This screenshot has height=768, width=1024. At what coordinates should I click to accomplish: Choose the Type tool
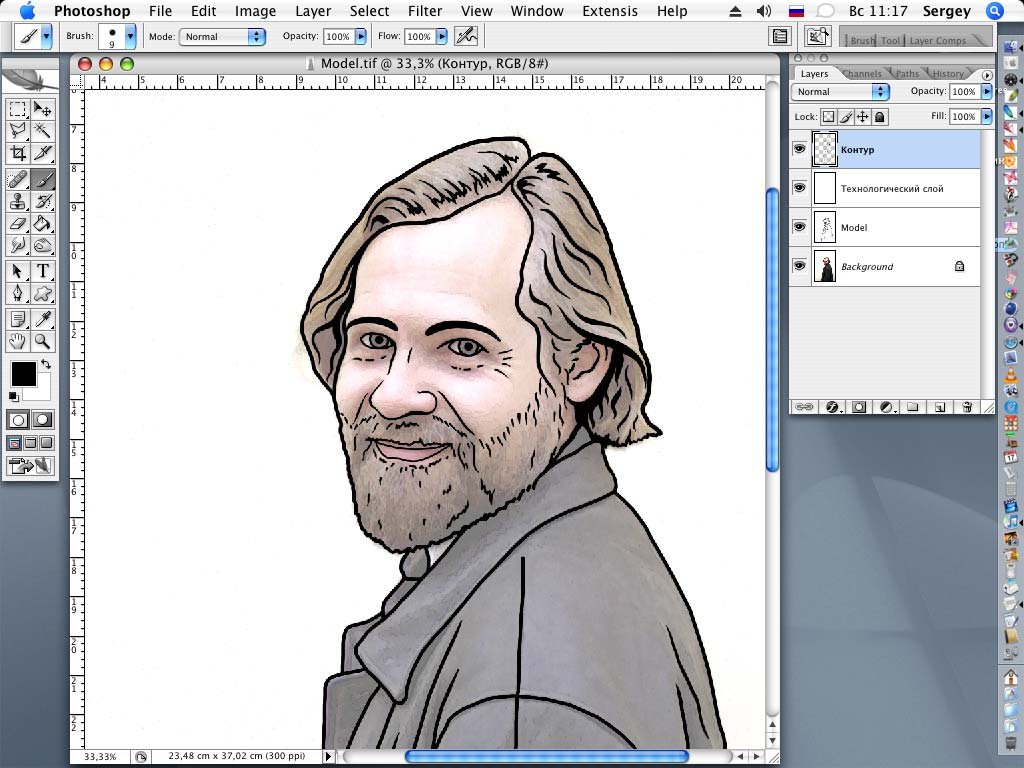pos(43,271)
